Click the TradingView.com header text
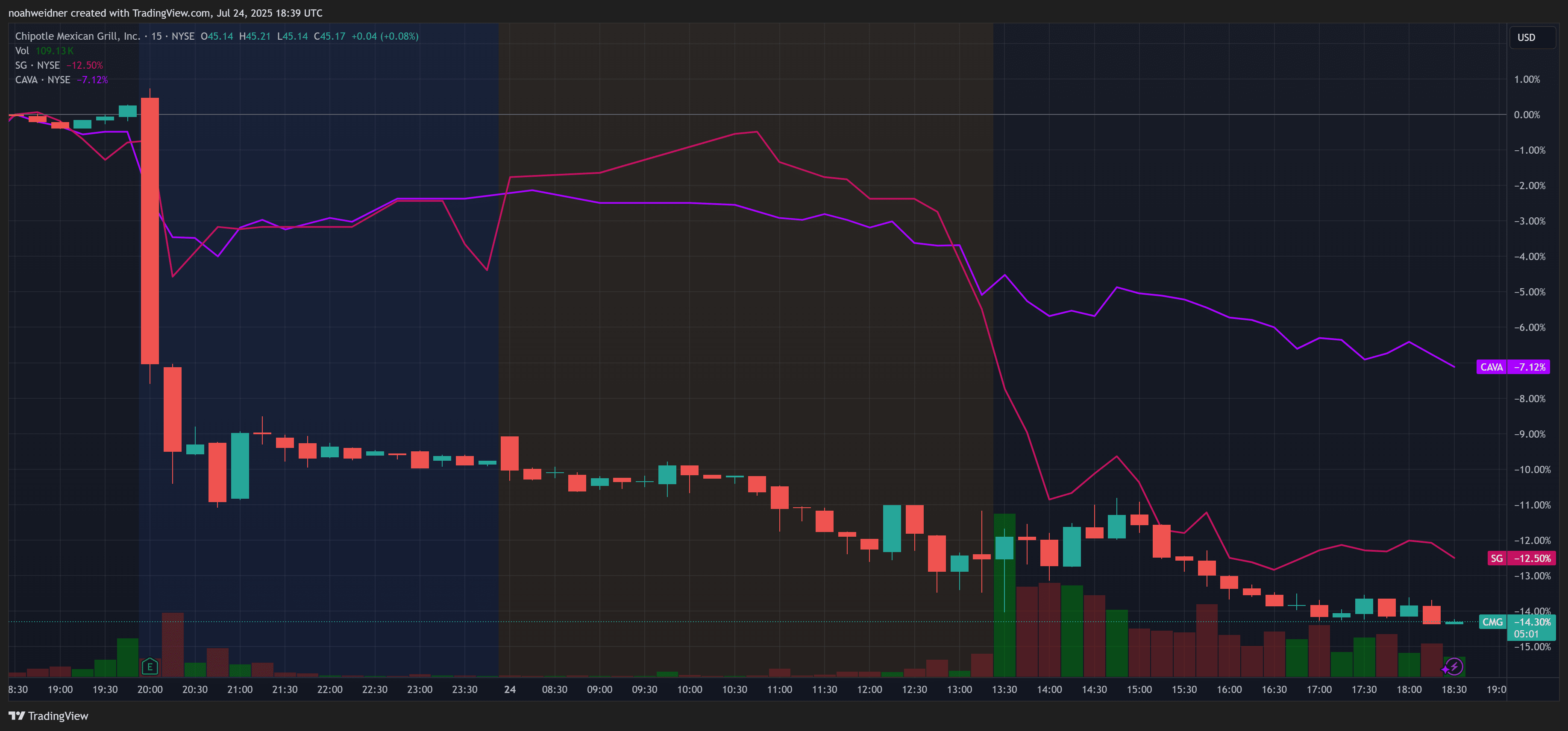This screenshot has height=731, width=1568. point(172,13)
